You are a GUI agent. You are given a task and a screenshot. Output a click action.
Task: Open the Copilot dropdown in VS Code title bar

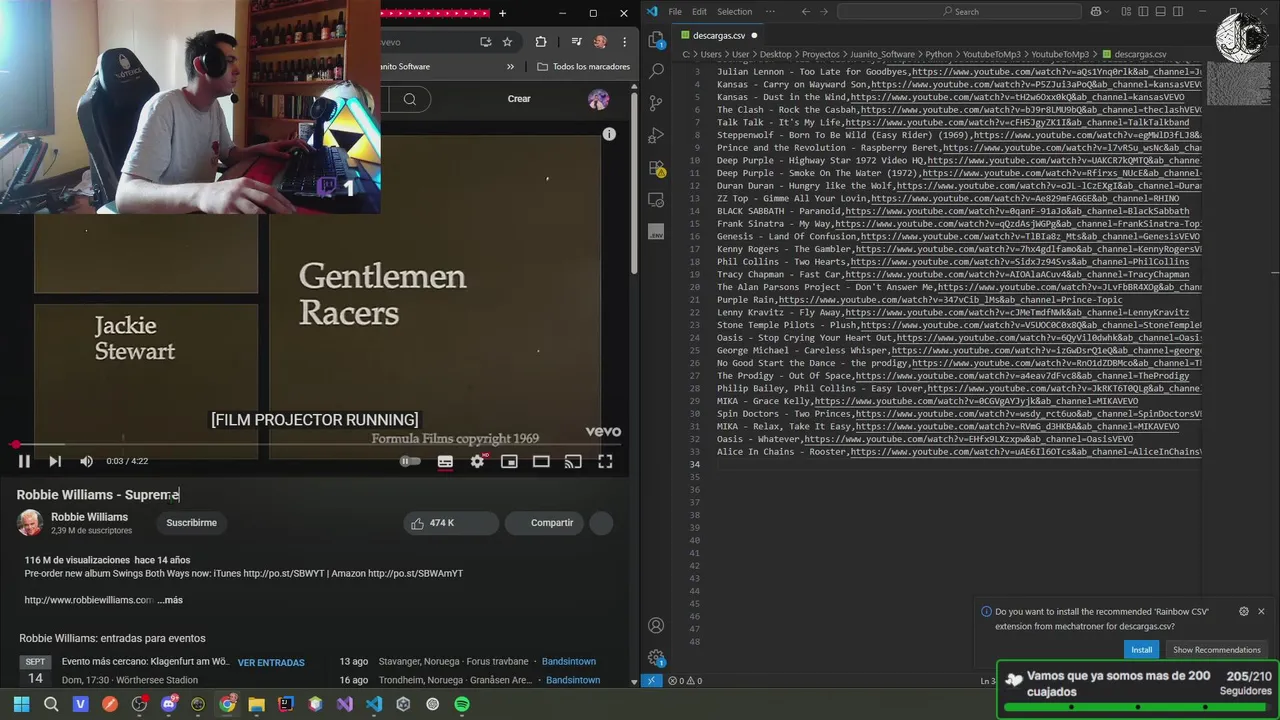tap(1101, 12)
